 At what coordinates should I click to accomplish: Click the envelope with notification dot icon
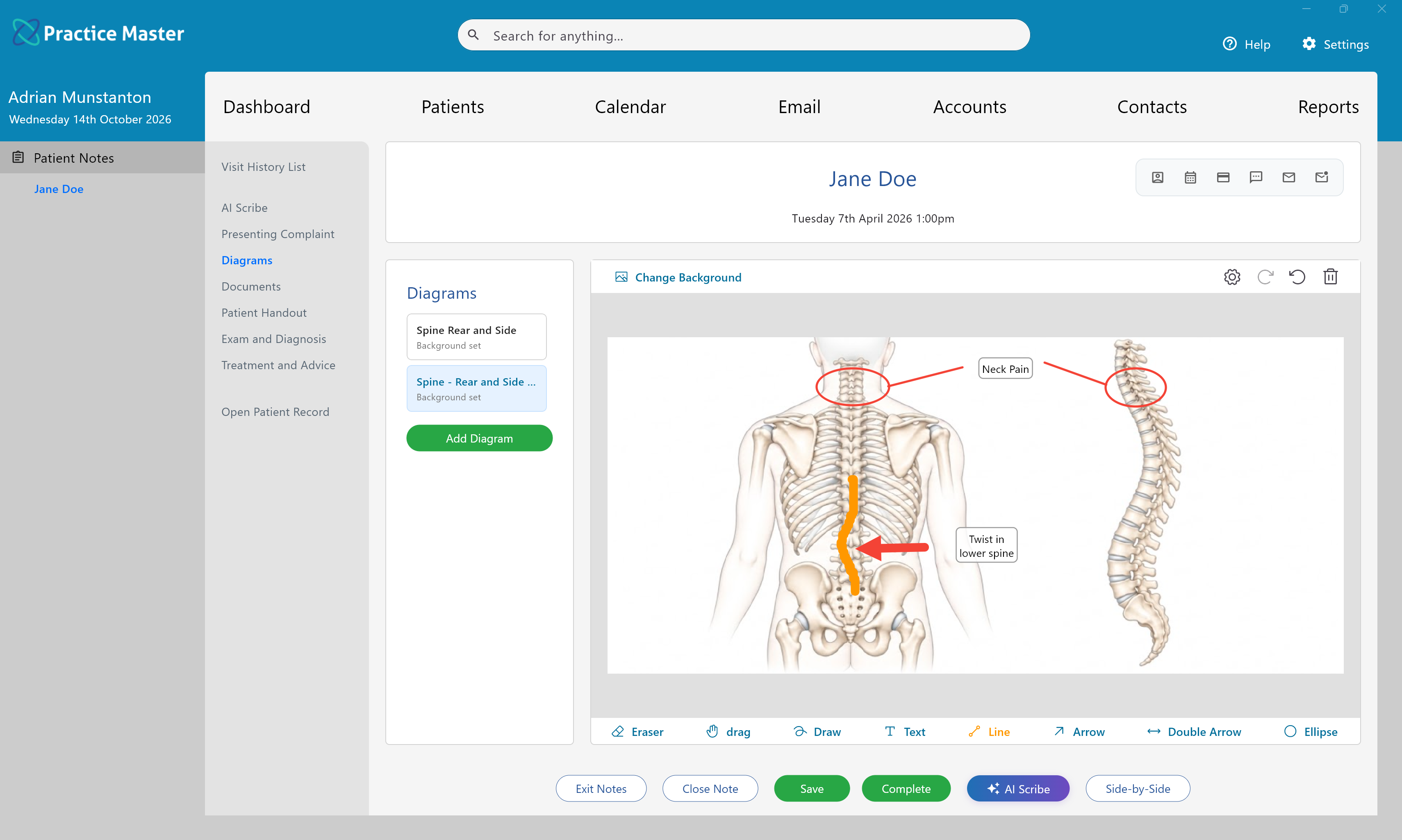tap(1322, 178)
